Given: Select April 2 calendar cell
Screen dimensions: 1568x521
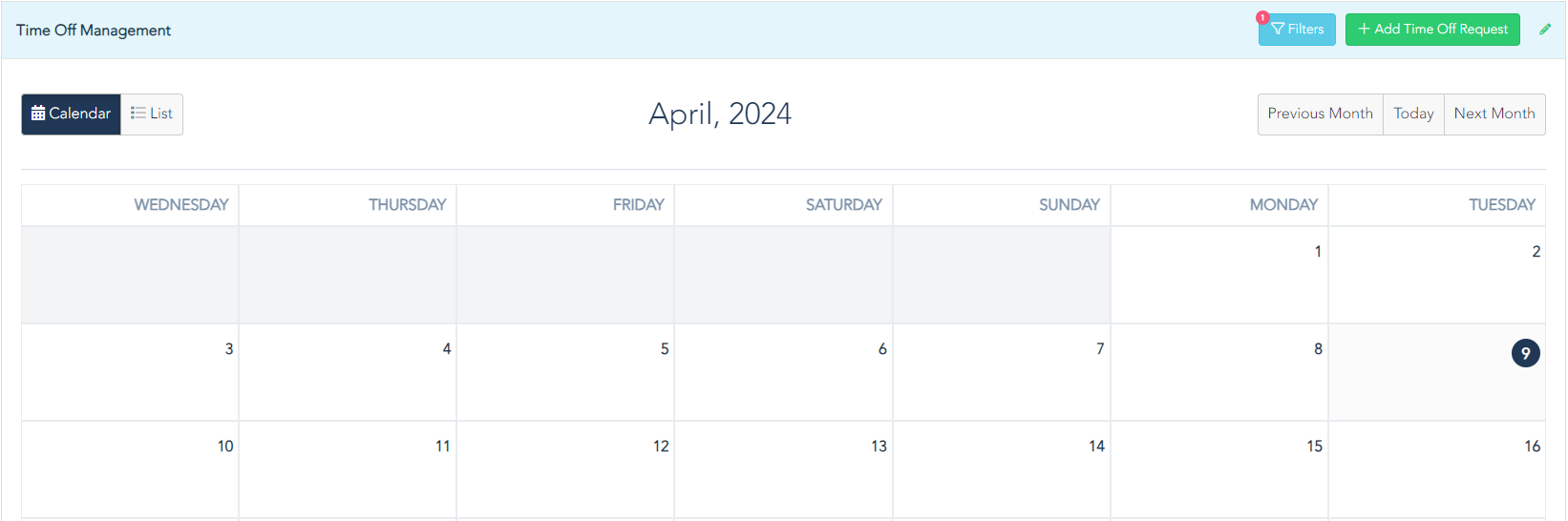Looking at the screenshot, I should (x=1437, y=275).
